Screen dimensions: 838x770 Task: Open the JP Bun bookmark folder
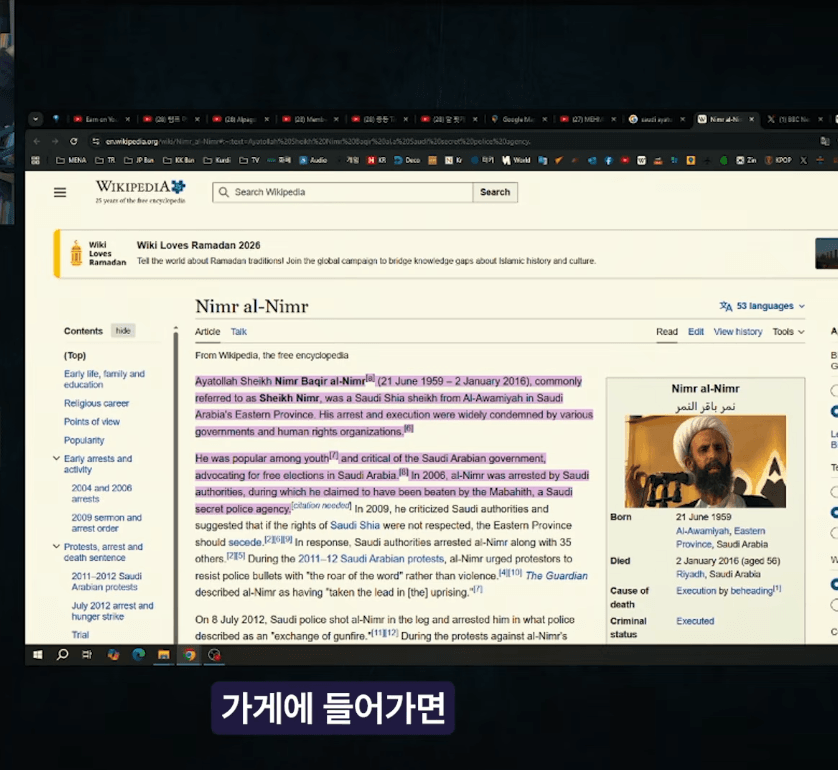point(139,160)
